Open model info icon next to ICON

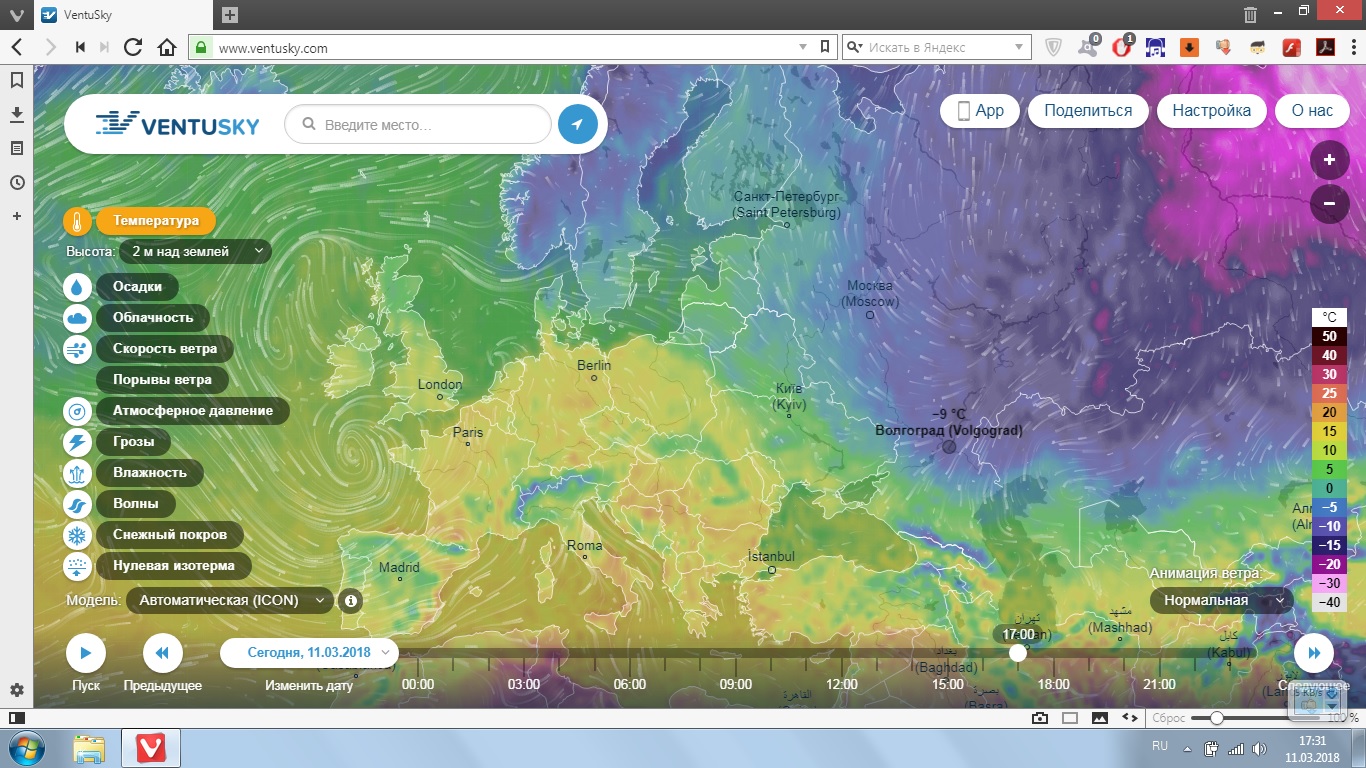coord(350,601)
